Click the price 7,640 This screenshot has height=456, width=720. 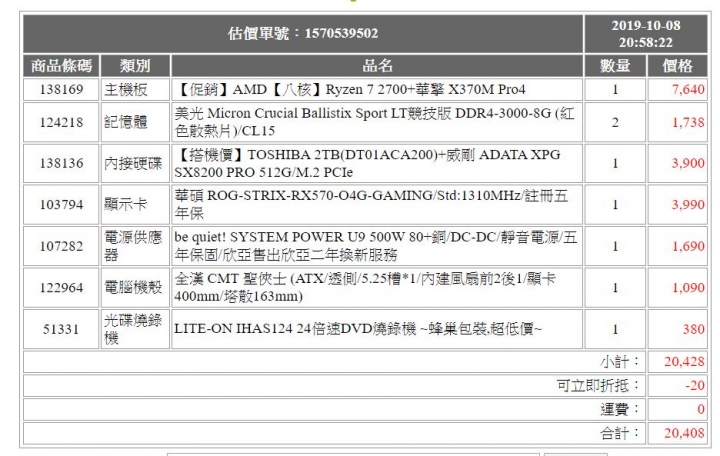[x=688, y=89]
